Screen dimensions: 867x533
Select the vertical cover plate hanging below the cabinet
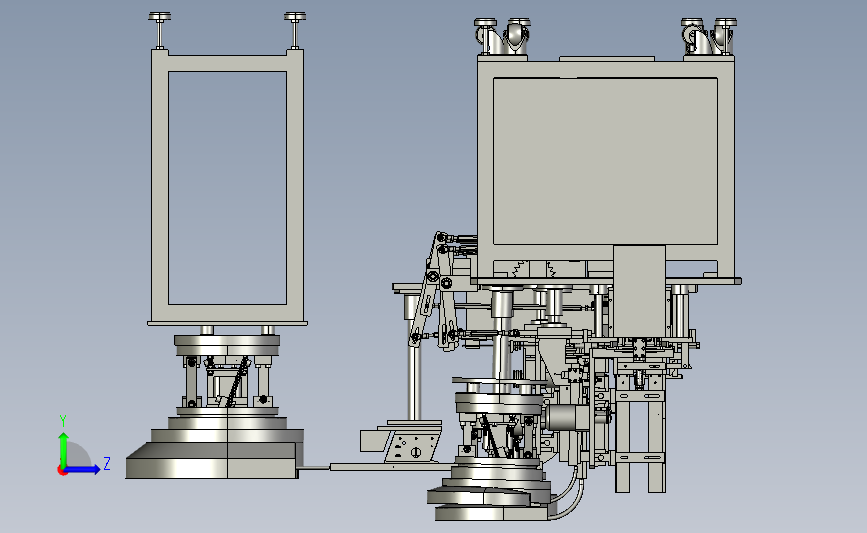tap(639, 291)
